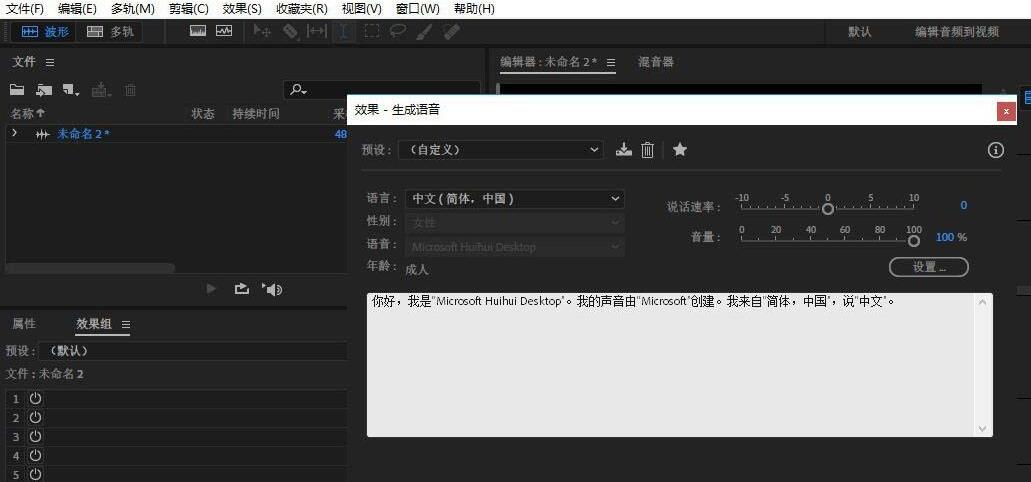The image size is (1031, 482).
Task: Open the 编辑器 panel menu icon
Action: click(x=610, y=62)
